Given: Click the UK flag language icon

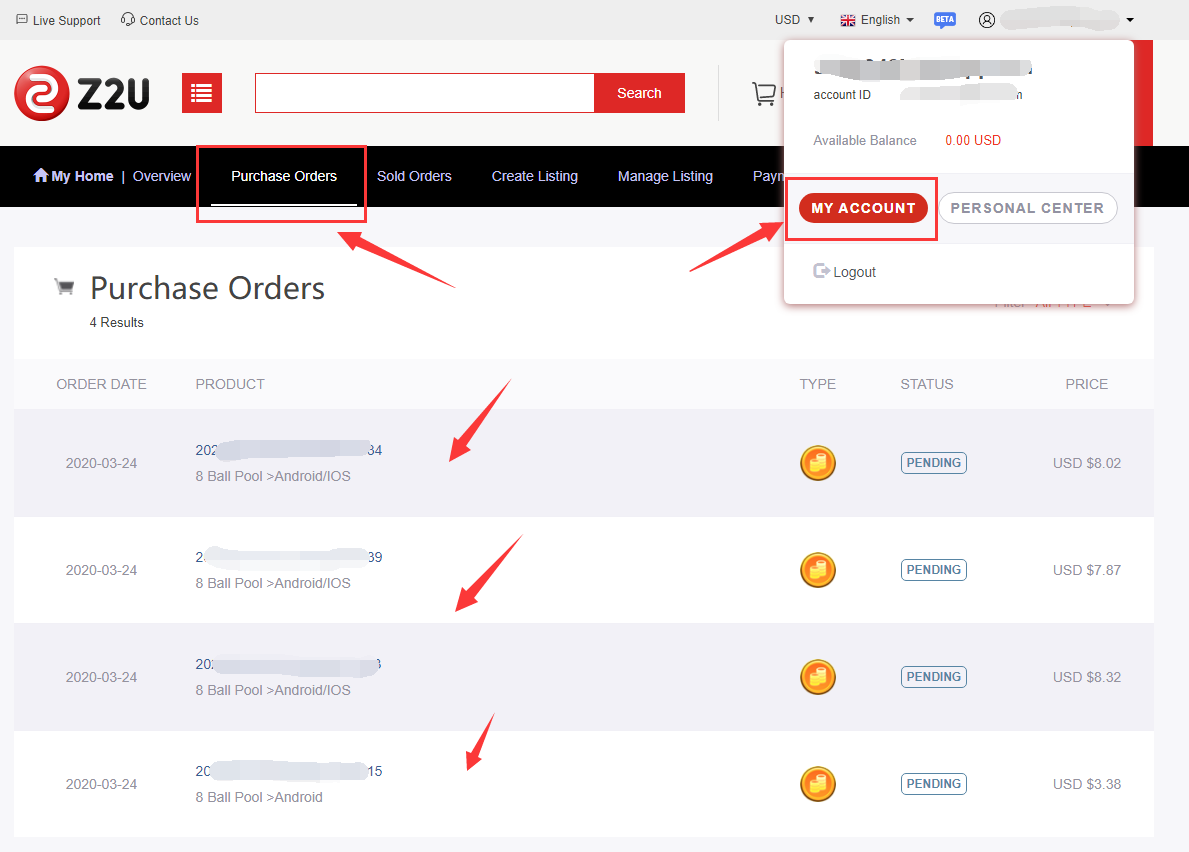Looking at the screenshot, I should click(x=848, y=20).
